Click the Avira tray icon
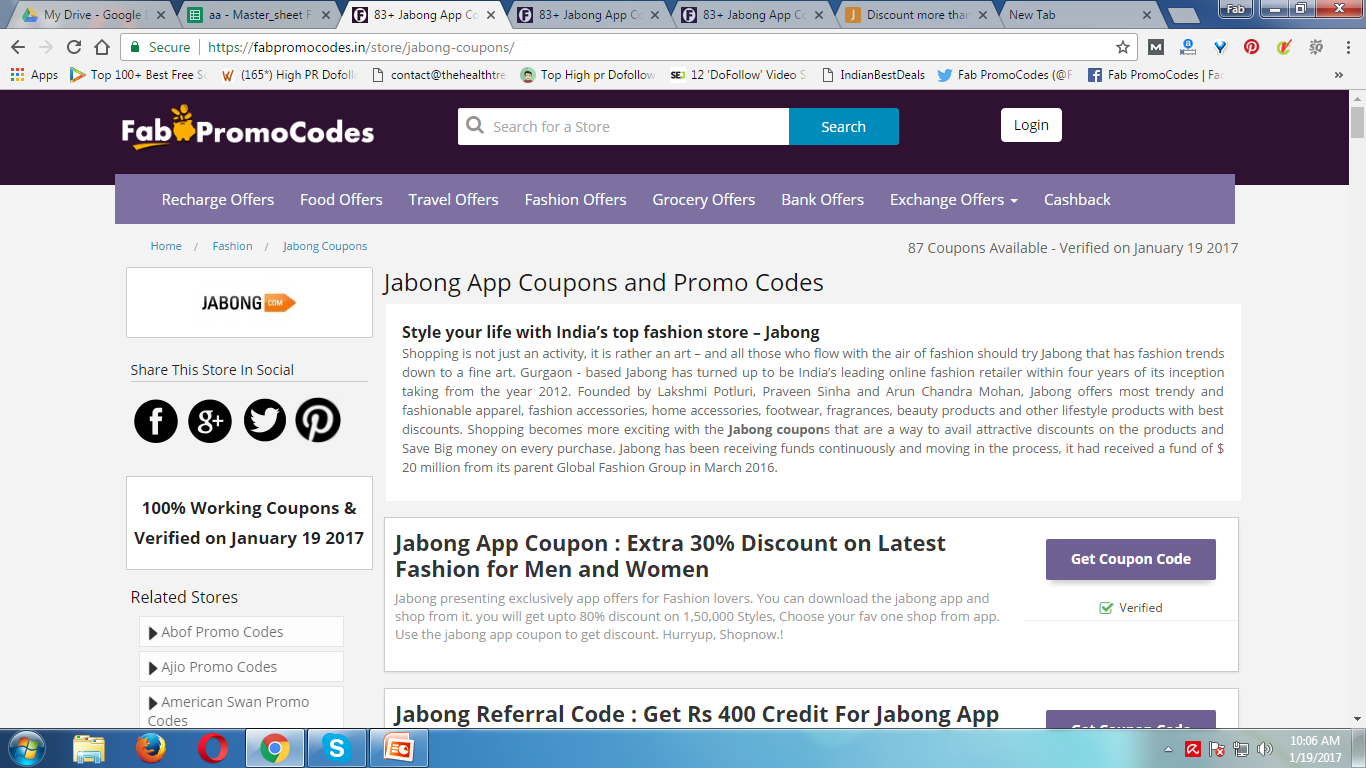This screenshot has width=1366, height=768. pyautogui.click(x=1193, y=749)
